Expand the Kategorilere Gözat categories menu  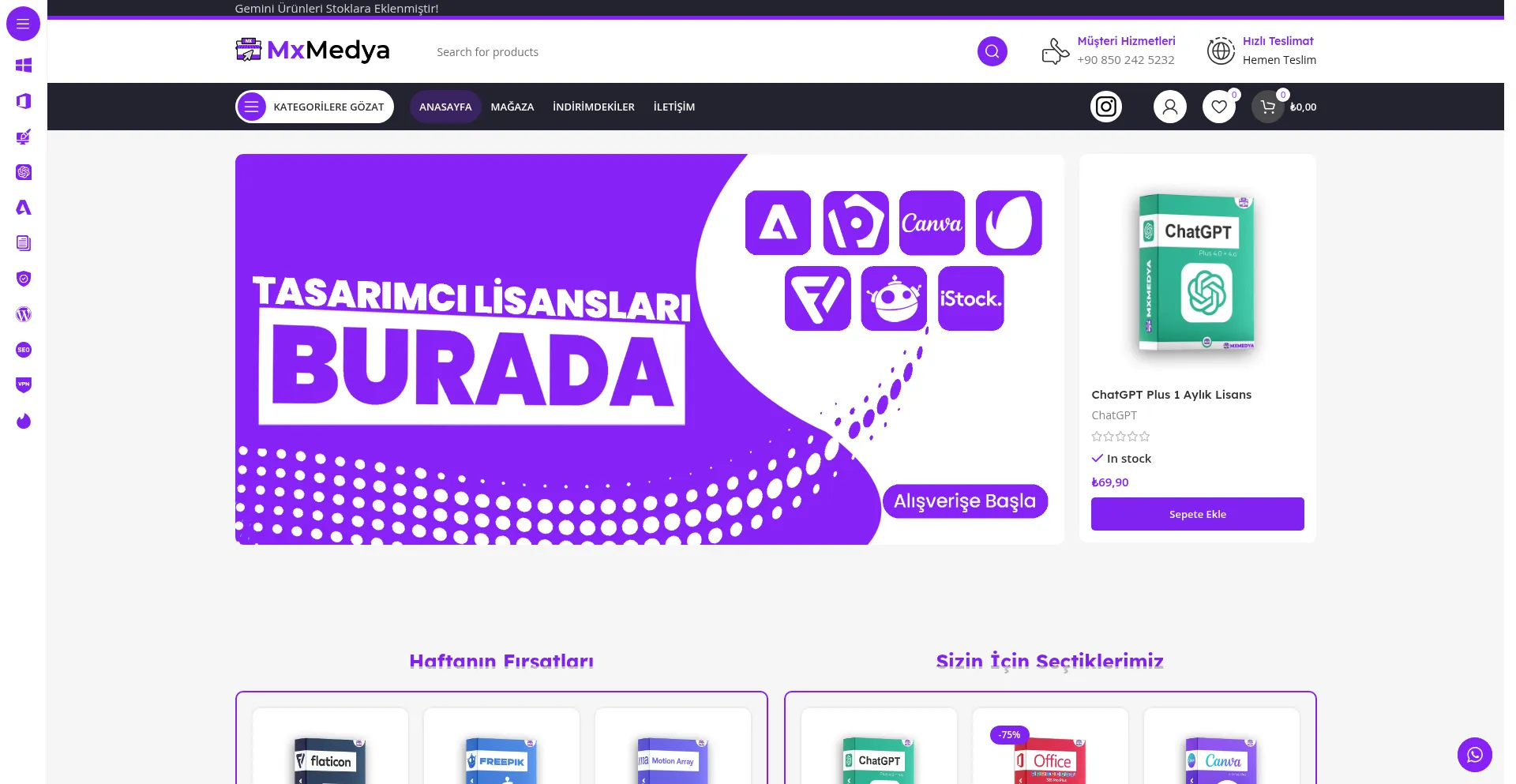[x=314, y=107]
